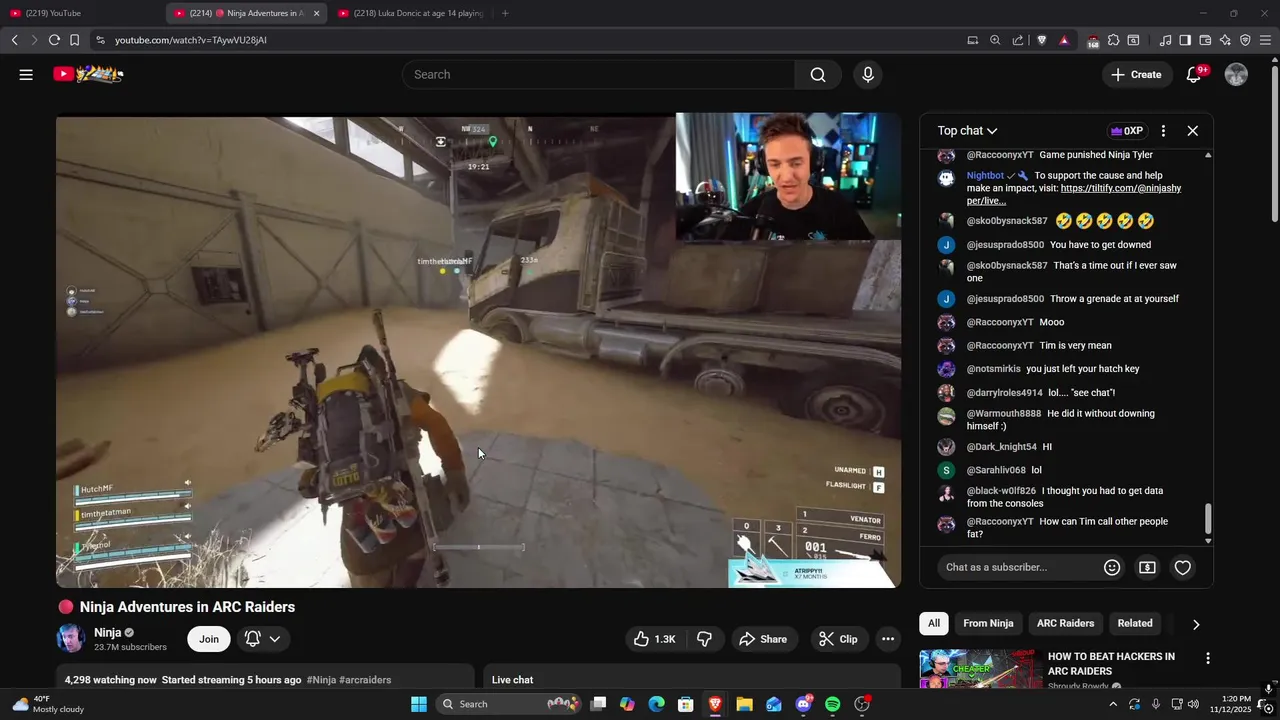Show hidden system tray icons chevron
The image size is (1280, 720).
(x=1114, y=704)
